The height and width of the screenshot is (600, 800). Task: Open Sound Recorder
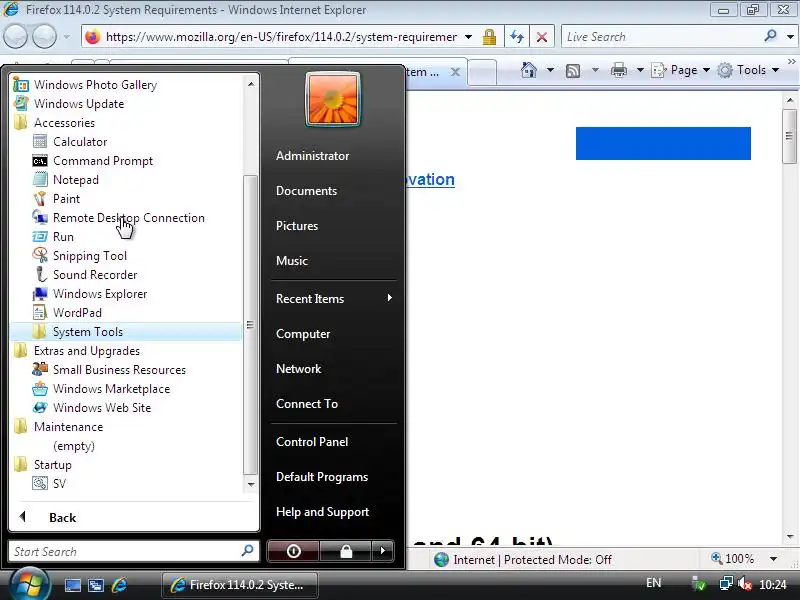(95, 274)
